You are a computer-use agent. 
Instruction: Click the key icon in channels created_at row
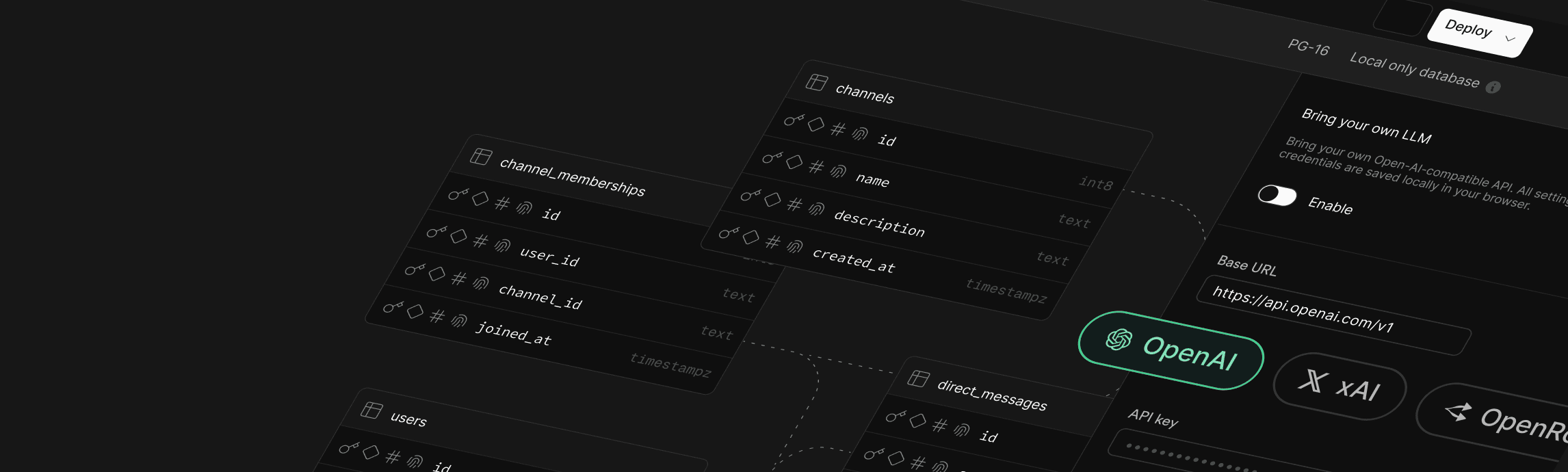tap(729, 233)
